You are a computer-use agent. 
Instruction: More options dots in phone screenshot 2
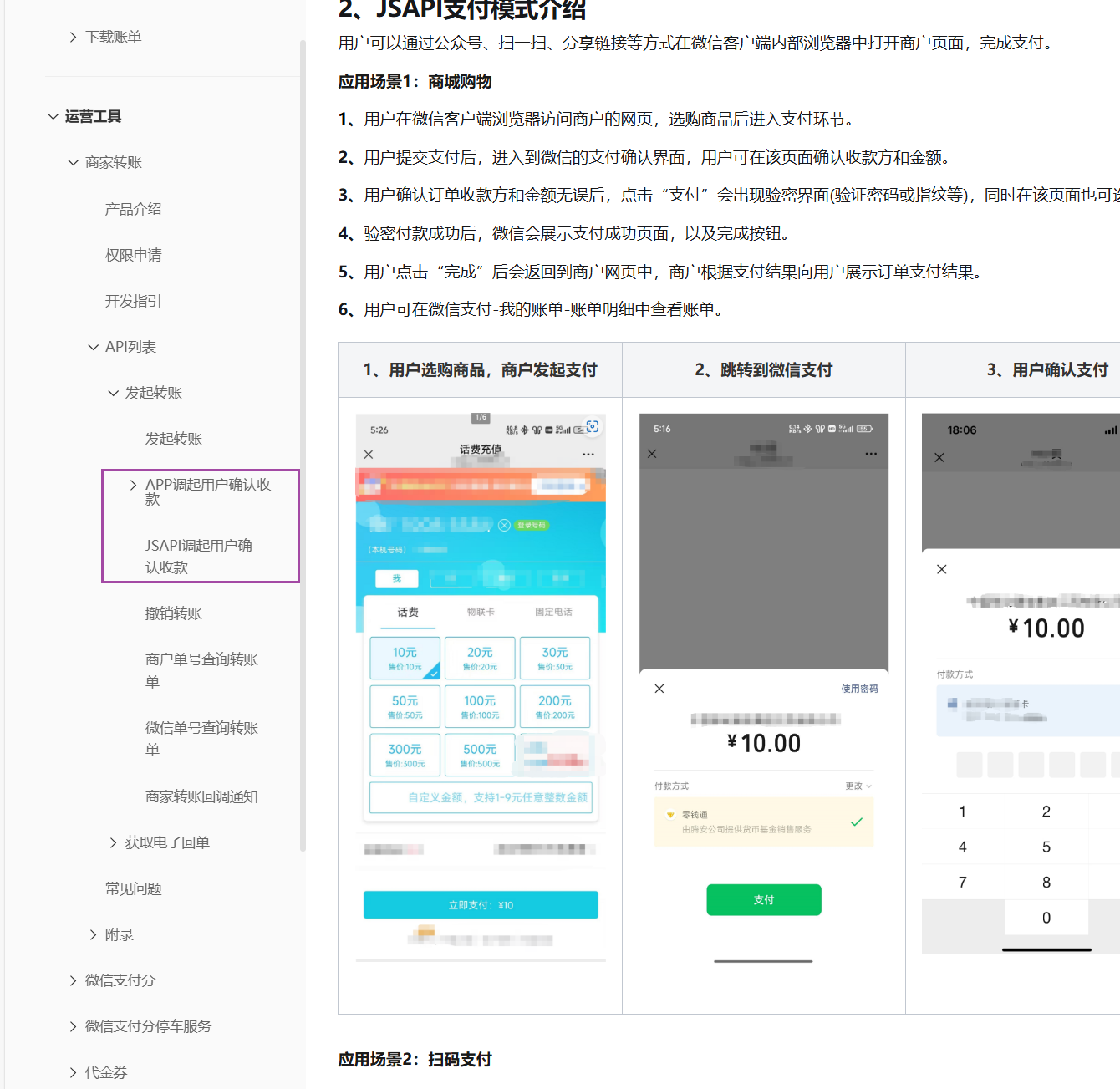871,454
